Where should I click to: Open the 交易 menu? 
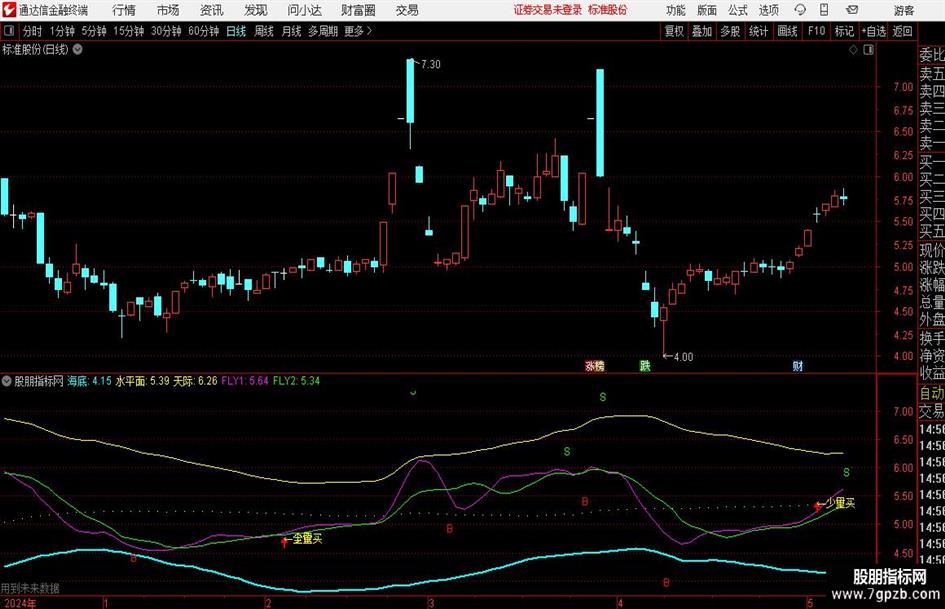click(x=407, y=10)
